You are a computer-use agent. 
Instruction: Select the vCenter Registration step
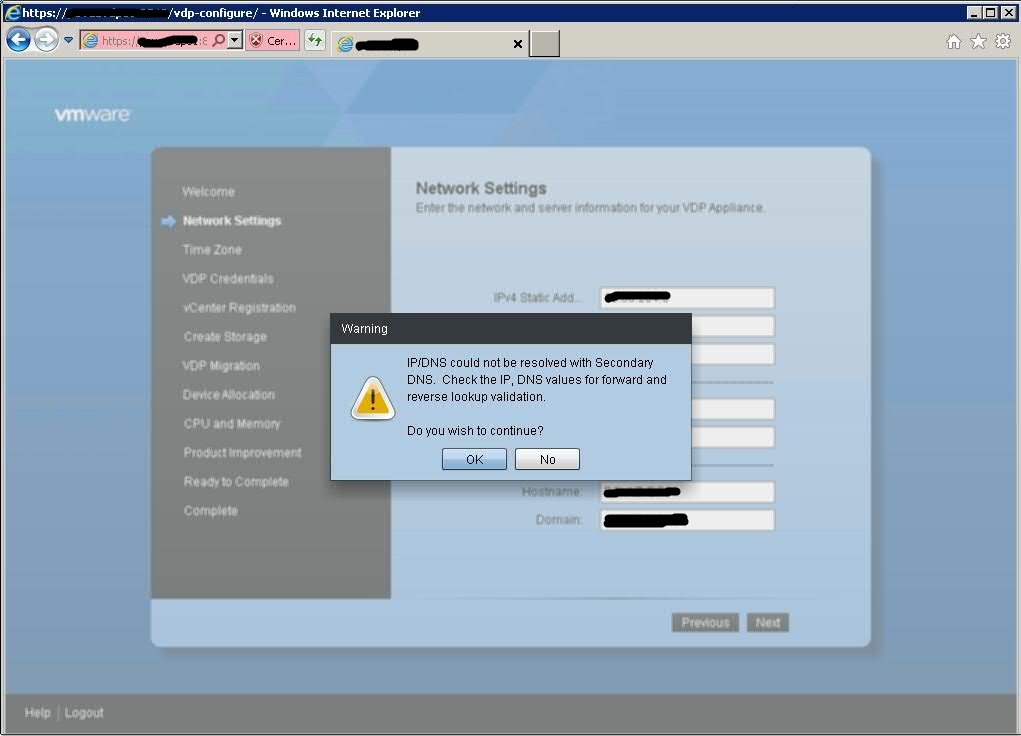pyautogui.click(x=240, y=307)
